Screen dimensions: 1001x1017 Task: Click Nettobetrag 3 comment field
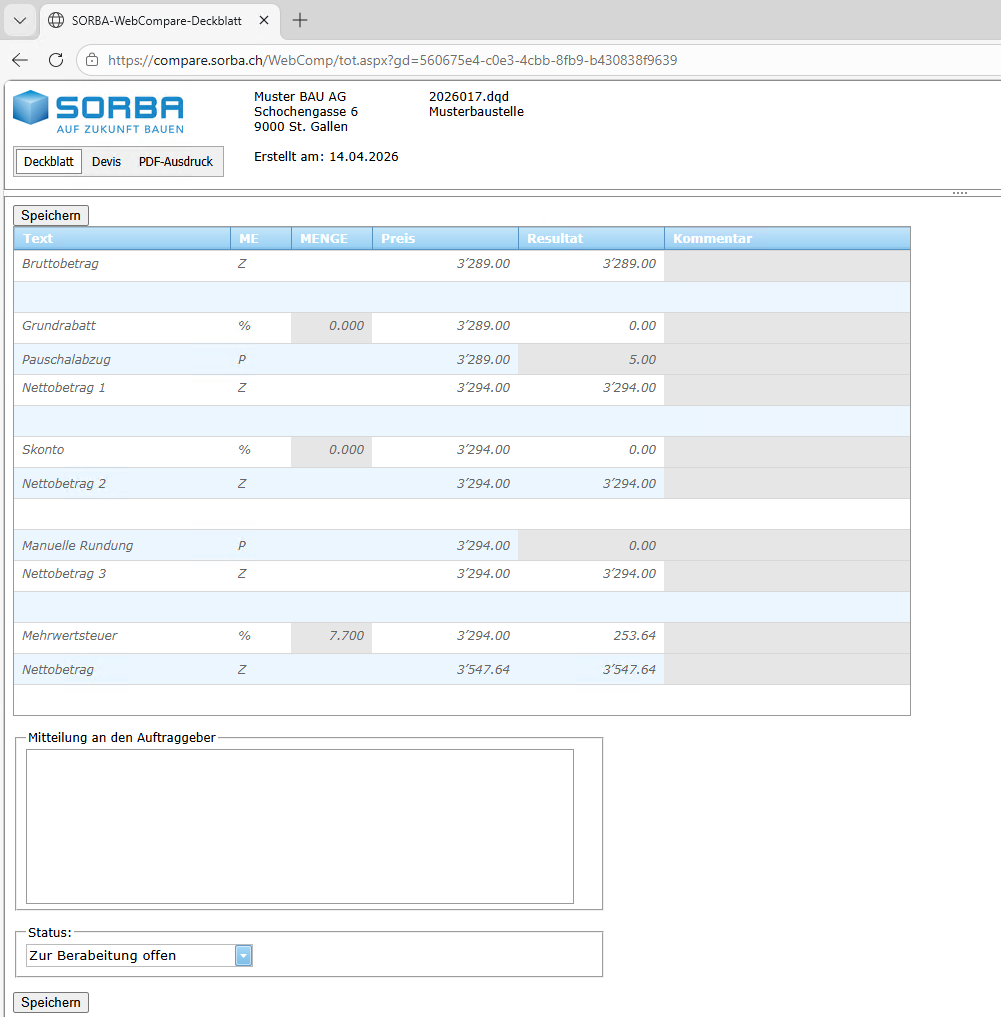tap(787, 574)
